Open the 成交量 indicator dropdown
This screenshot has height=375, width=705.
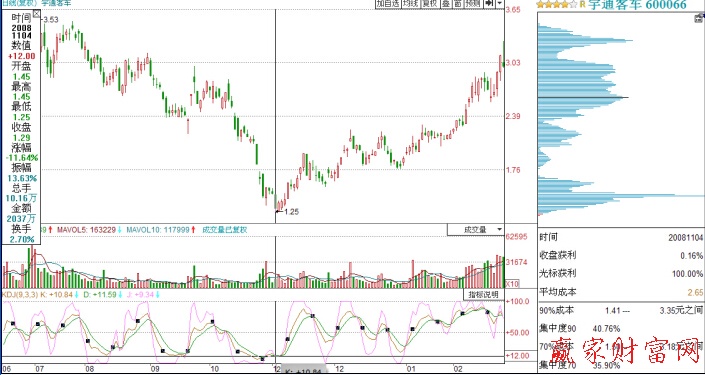coord(476,229)
